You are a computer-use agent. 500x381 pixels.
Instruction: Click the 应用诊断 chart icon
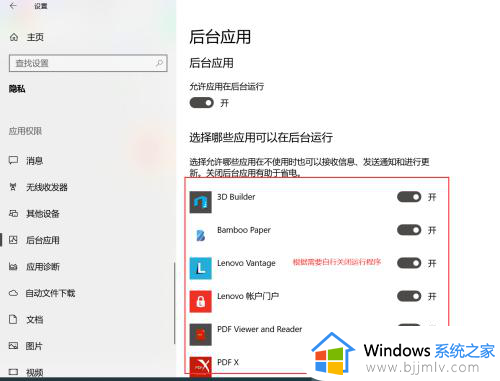[x=13, y=266]
